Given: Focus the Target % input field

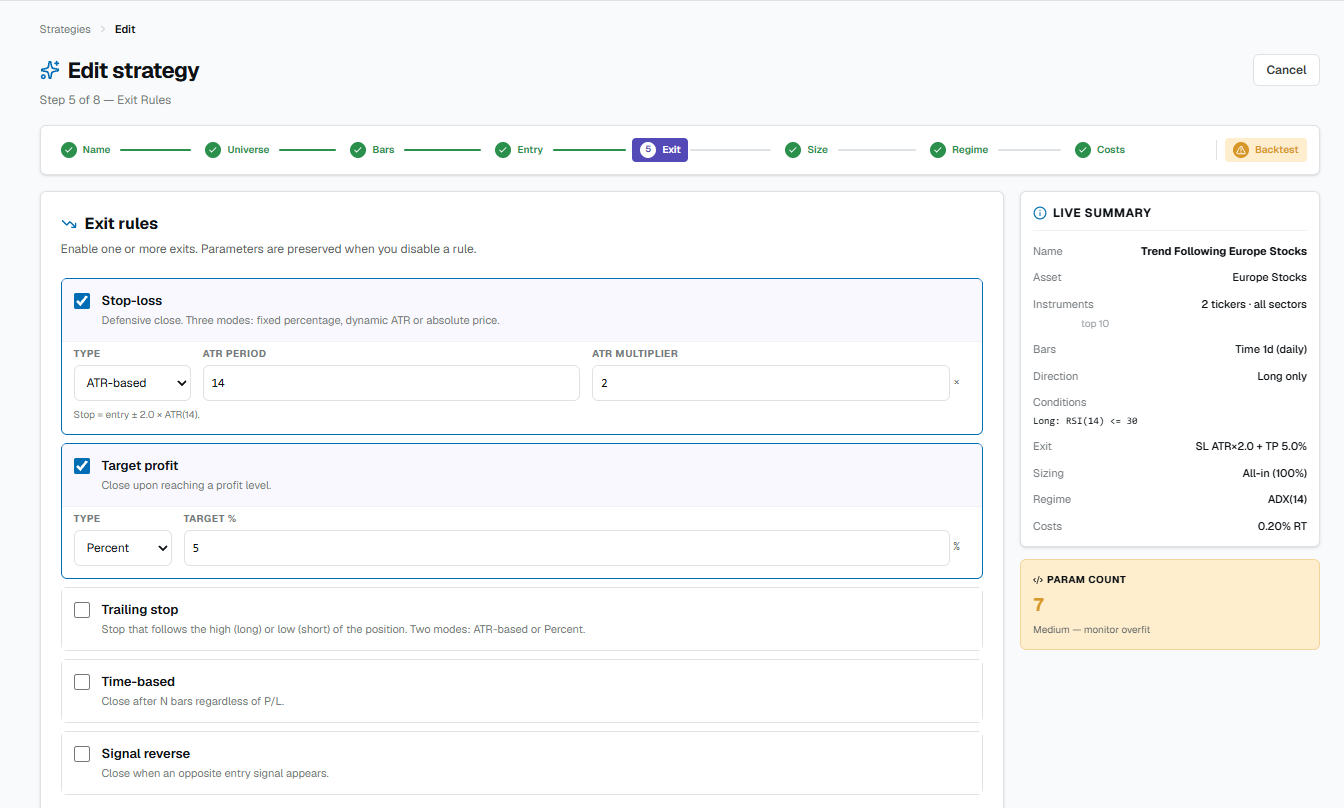Looking at the screenshot, I should (567, 548).
